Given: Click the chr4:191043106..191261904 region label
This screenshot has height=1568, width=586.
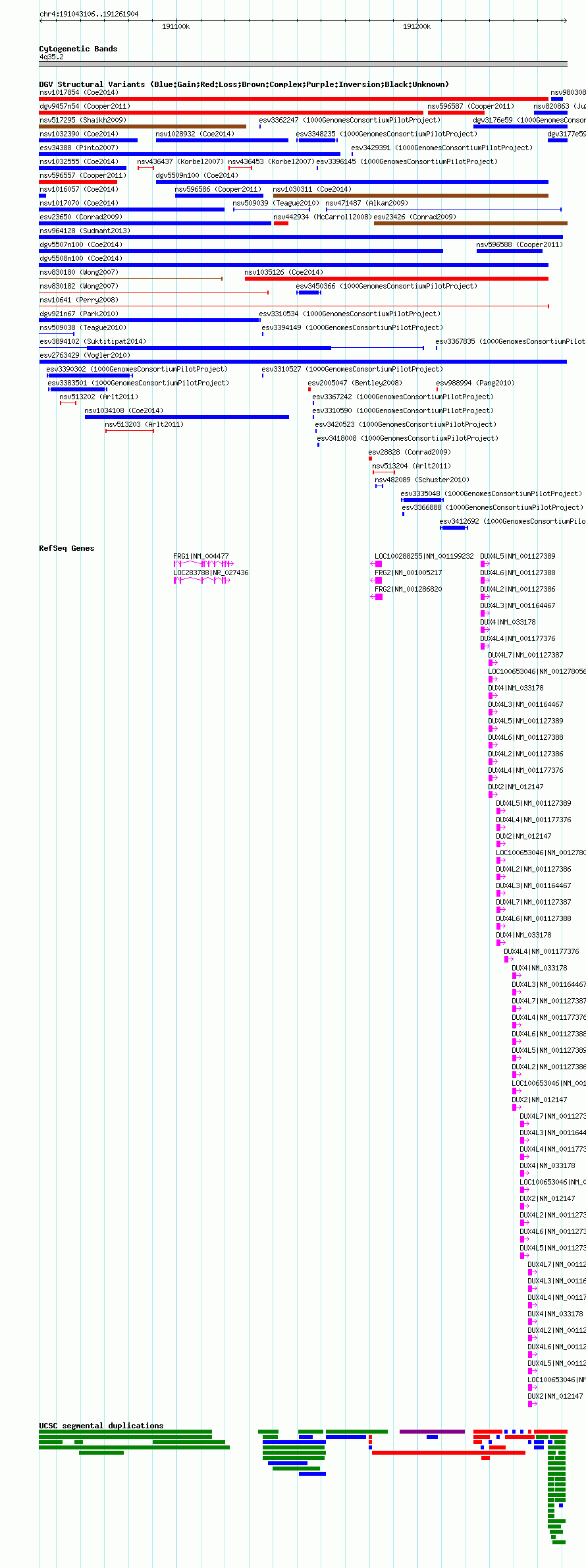Looking at the screenshot, I should point(89,14).
